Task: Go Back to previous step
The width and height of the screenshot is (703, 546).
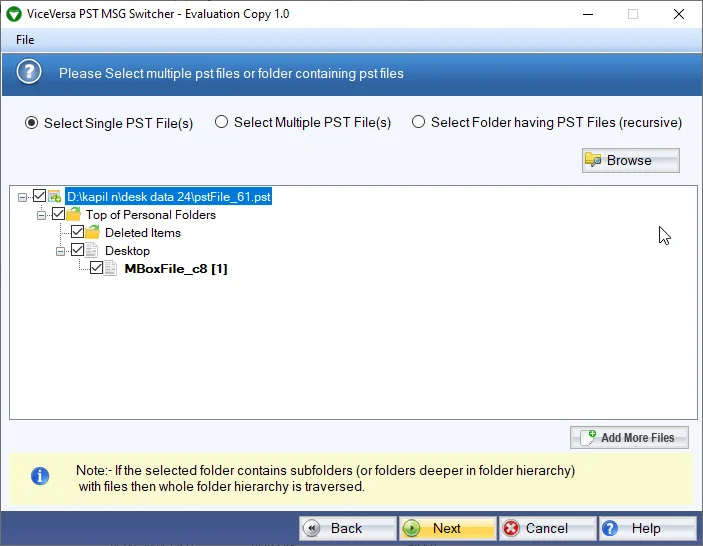Action: [348, 529]
